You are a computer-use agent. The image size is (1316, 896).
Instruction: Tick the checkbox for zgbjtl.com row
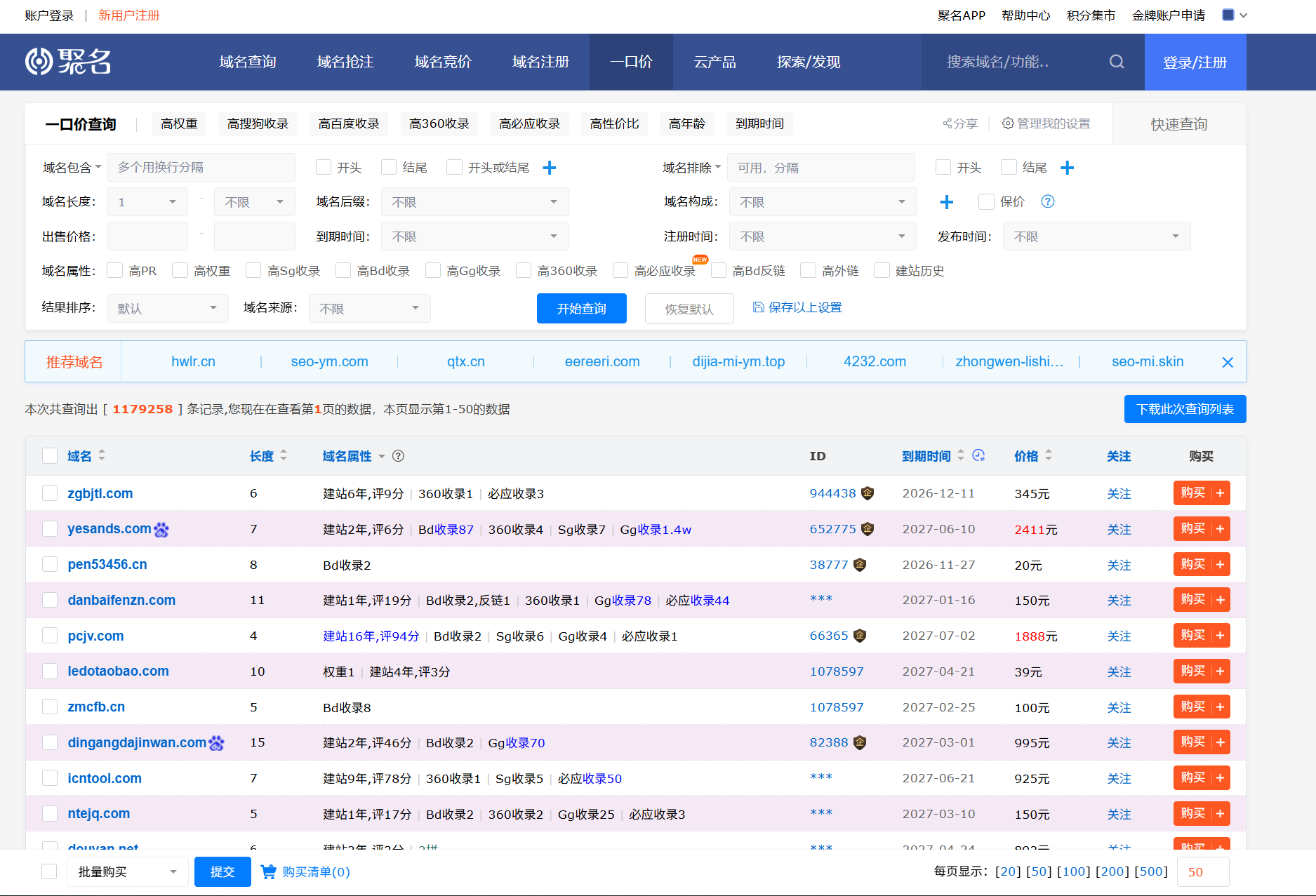(x=50, y=493)
